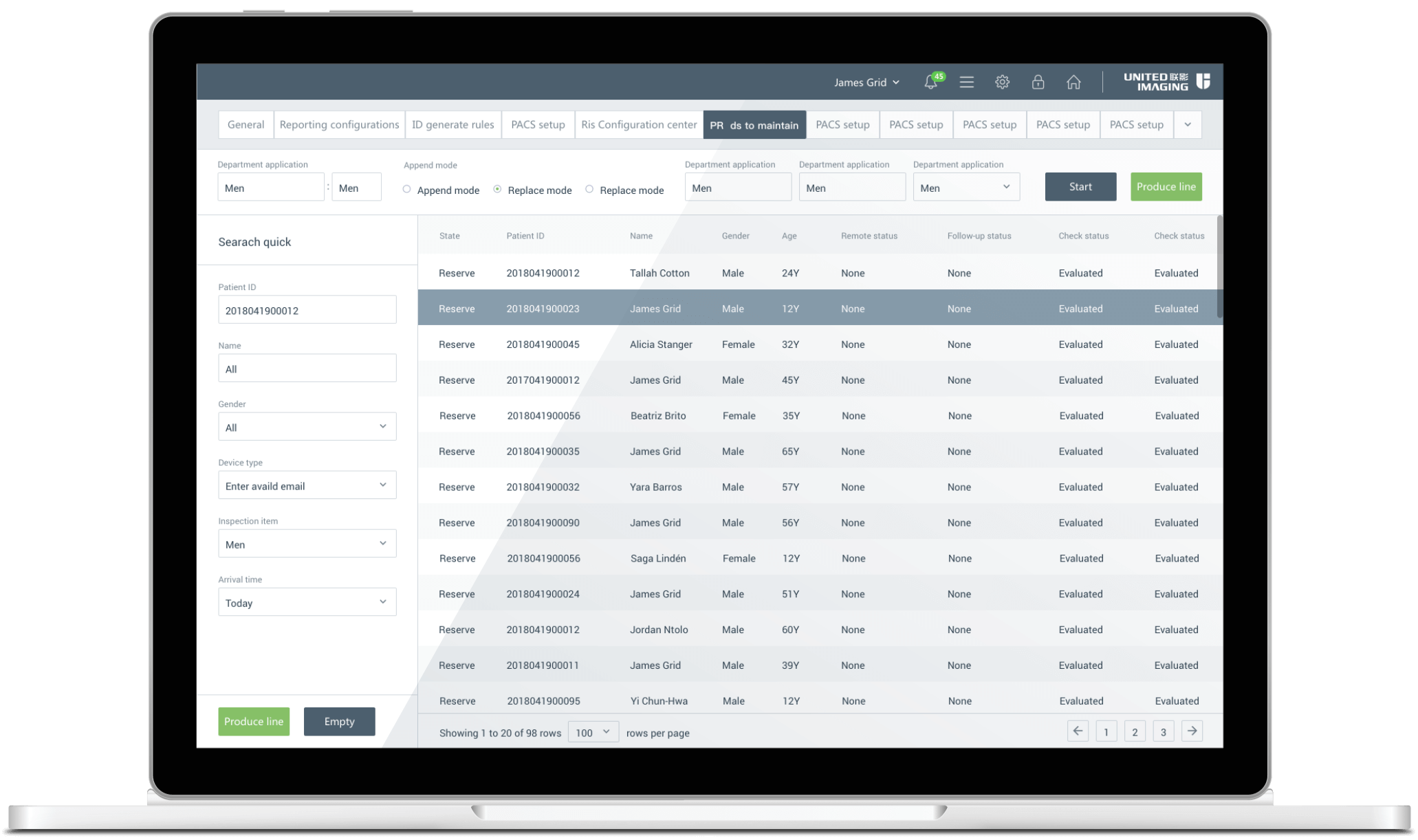The width and height of the screenshot is (1418, 840).
Task: Select the first Replace mode radio option
Action: [x=497, y=189]
